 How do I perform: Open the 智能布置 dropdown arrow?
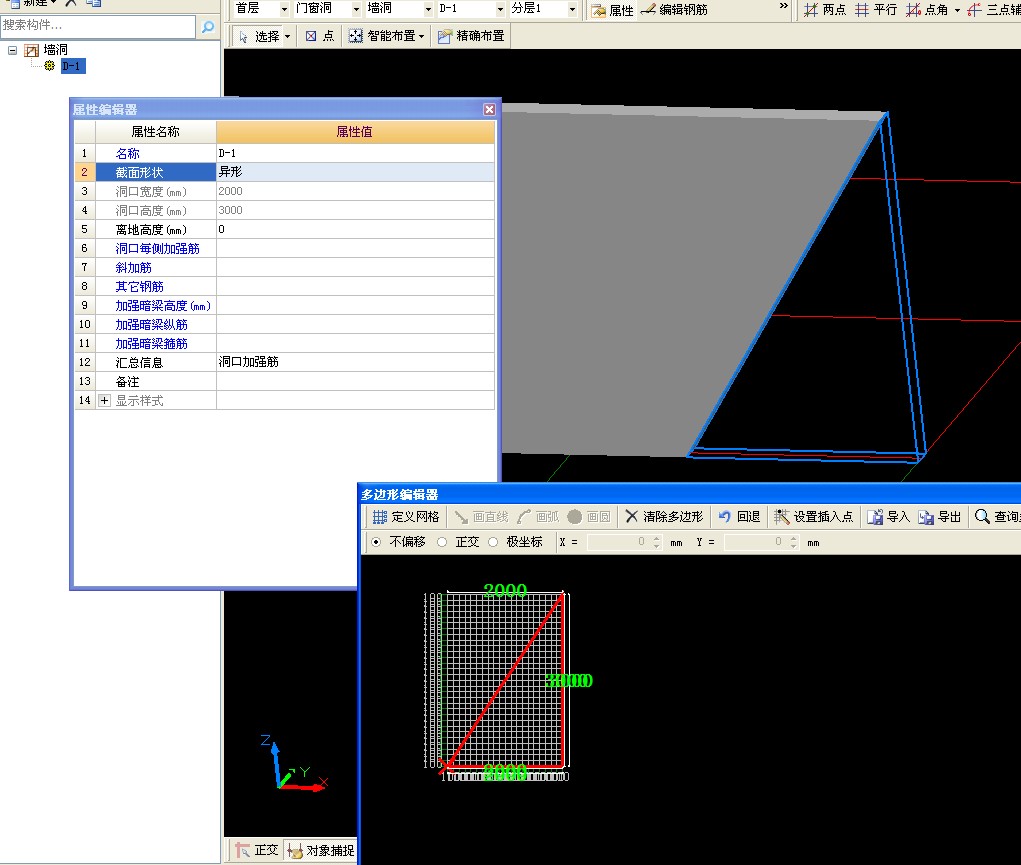(x=421, y=36)
